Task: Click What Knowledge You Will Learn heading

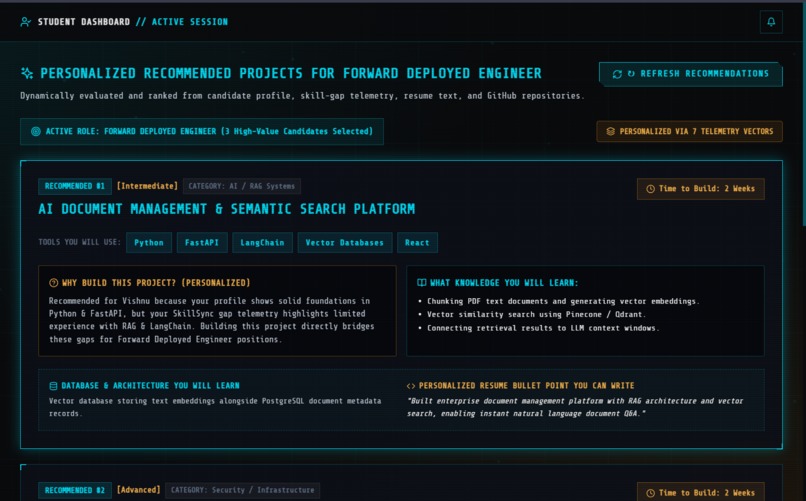Action: [x=504, y=283]
